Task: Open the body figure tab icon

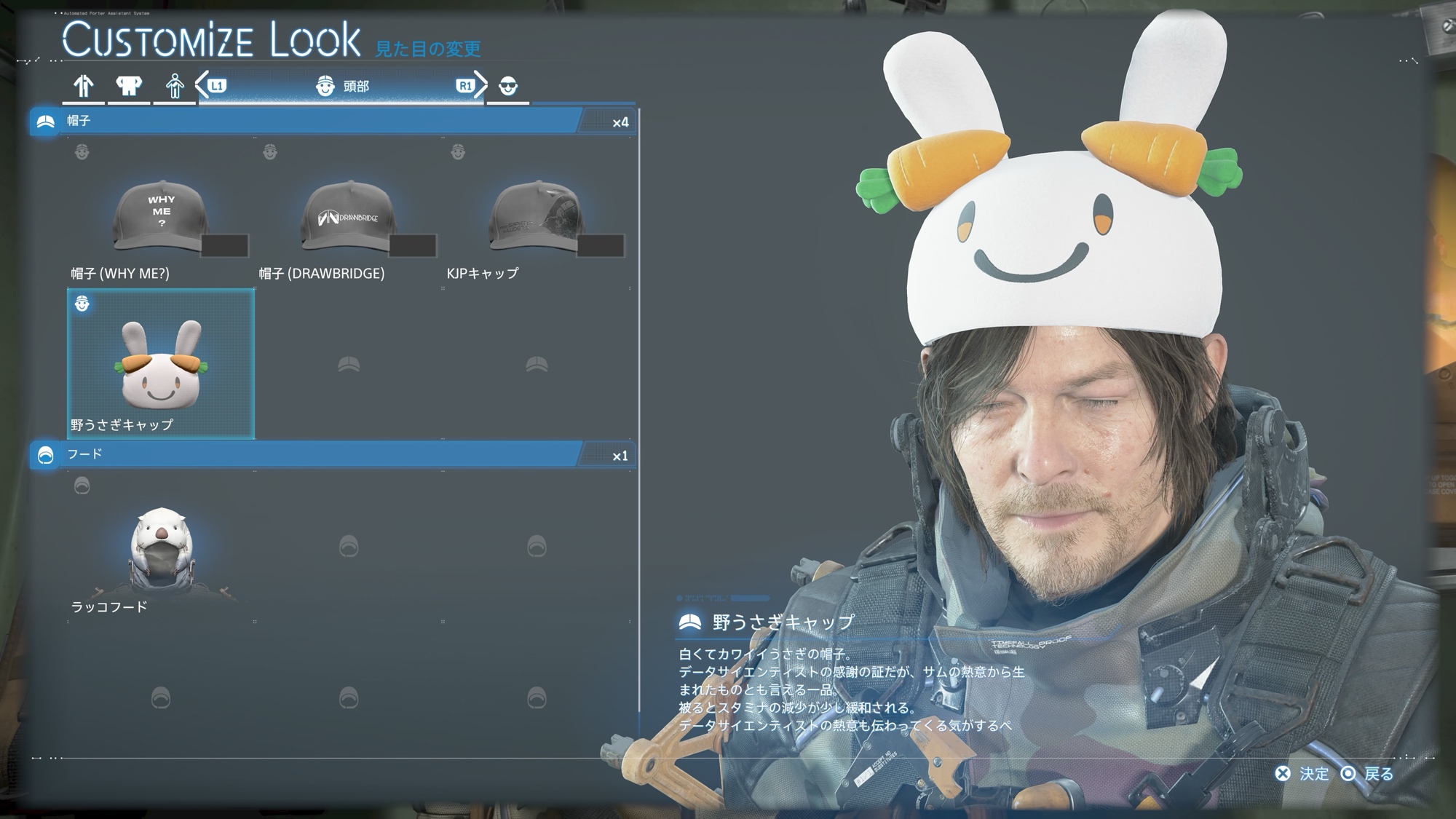Action: tap(174, 86)
